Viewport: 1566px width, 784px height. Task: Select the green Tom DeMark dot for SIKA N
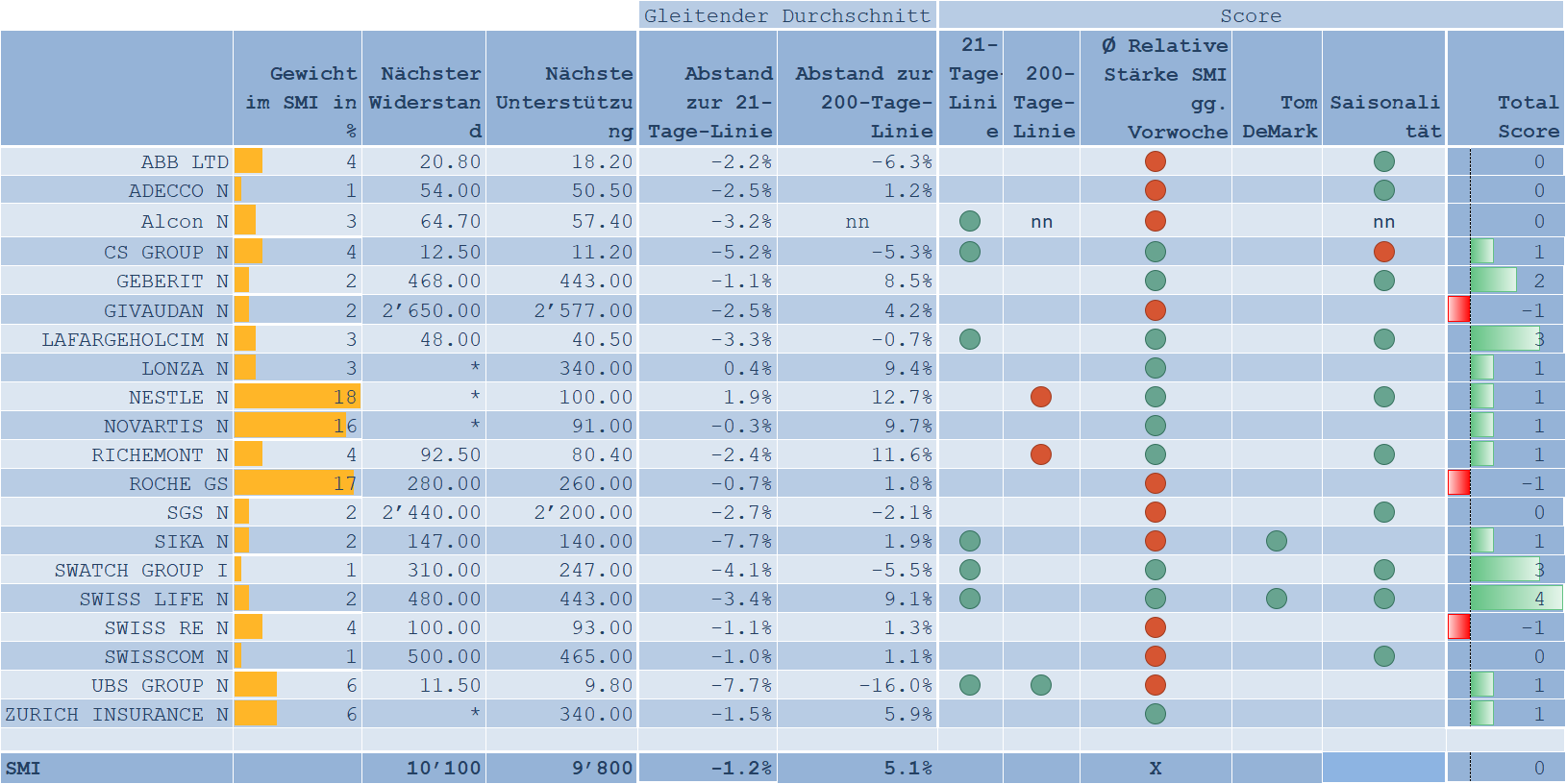(1276, 541)
